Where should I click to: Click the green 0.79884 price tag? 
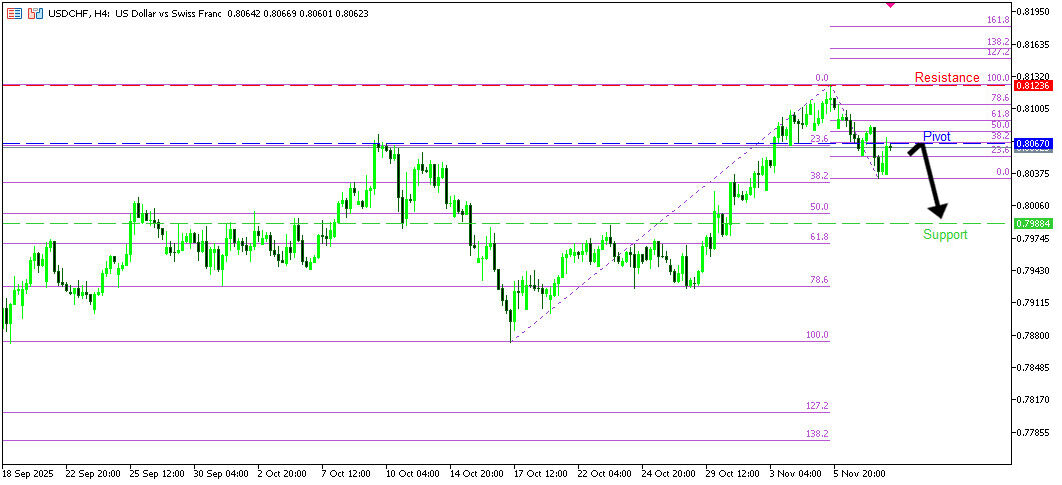tap(1031, 223)
